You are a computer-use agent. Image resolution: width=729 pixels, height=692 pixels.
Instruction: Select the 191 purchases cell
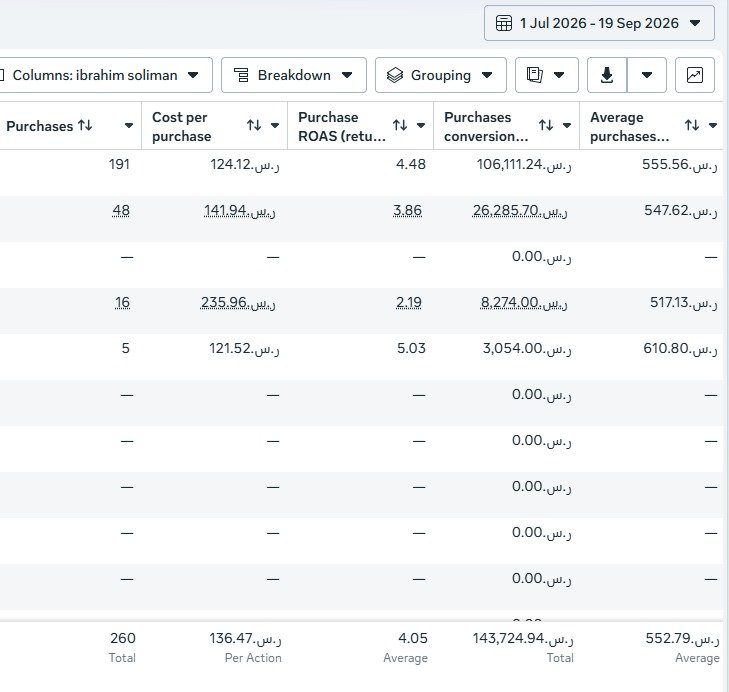click(119, 164)
